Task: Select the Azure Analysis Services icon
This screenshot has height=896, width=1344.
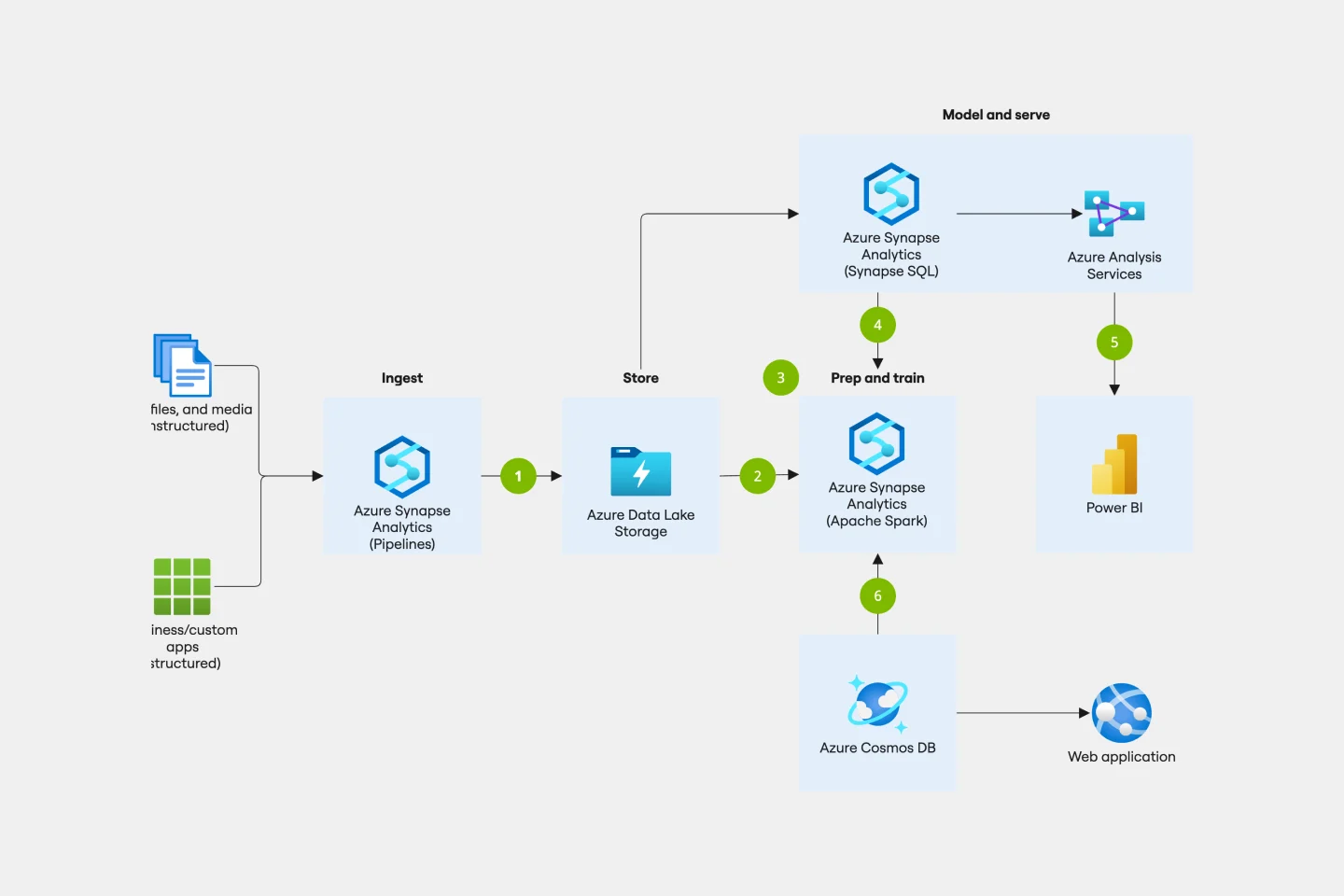Action: (1113, 214)
